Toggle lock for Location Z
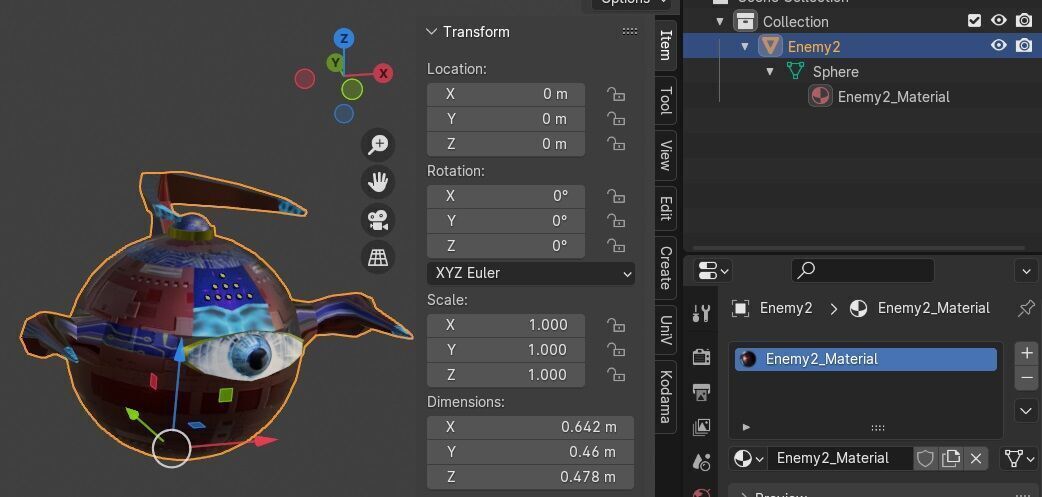Image resolution: width=1042 pixels, height=497 pixels. tap(616, 144)
